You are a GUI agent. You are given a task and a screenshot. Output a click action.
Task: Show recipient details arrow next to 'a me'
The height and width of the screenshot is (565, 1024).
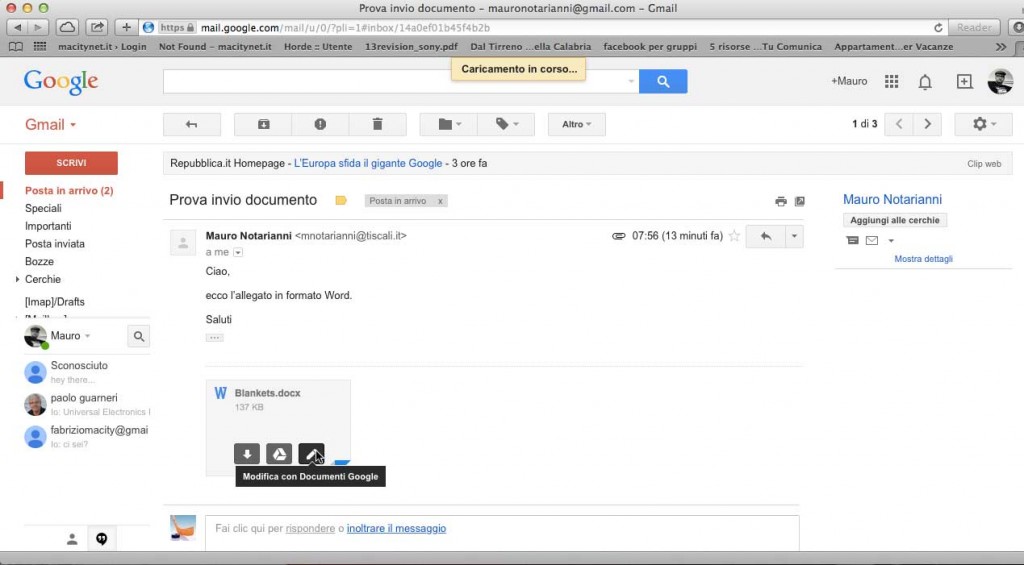point(238,252)
